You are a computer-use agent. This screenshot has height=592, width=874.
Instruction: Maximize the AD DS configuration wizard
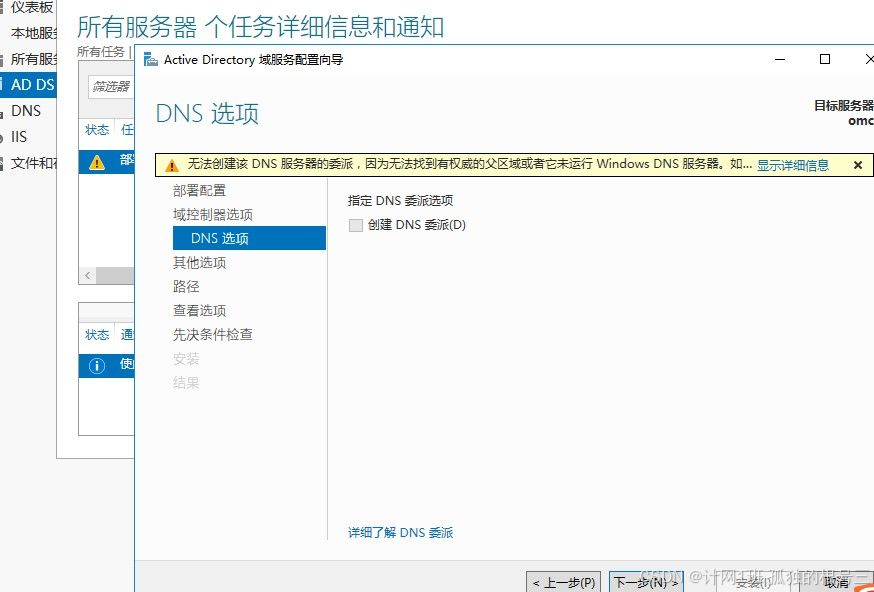825,59
